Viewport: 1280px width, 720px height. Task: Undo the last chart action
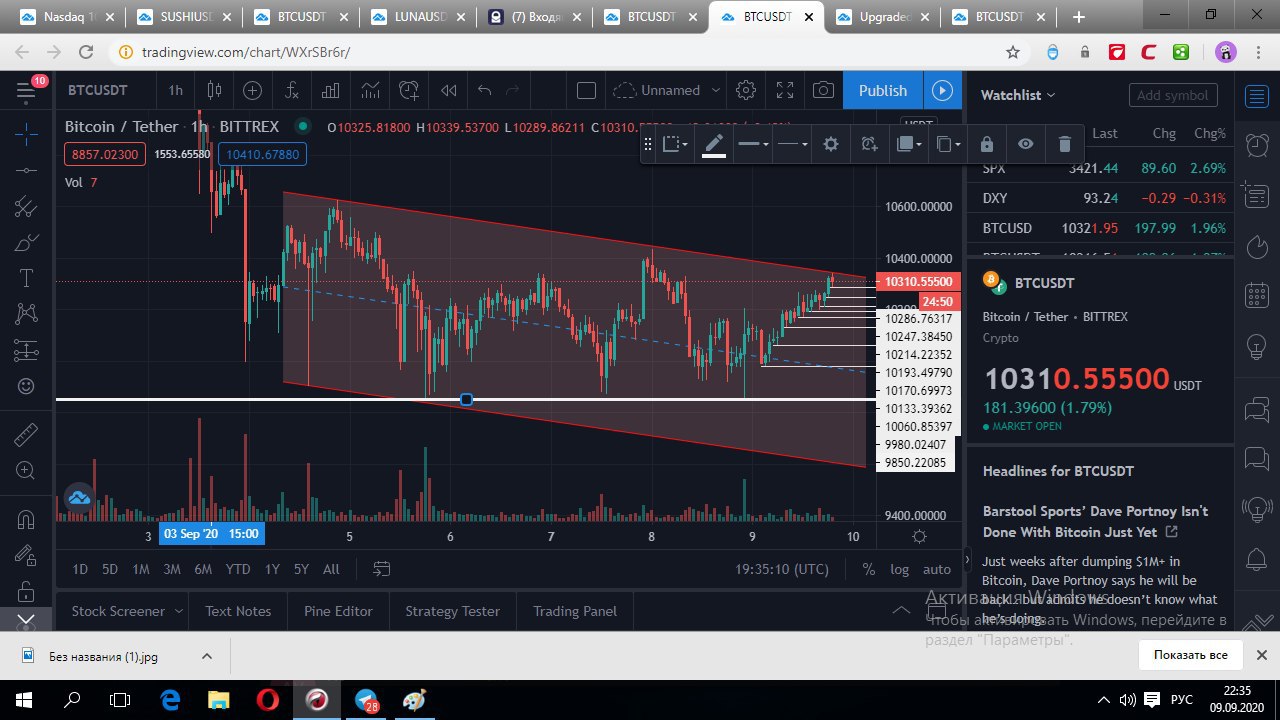(485, 90)
